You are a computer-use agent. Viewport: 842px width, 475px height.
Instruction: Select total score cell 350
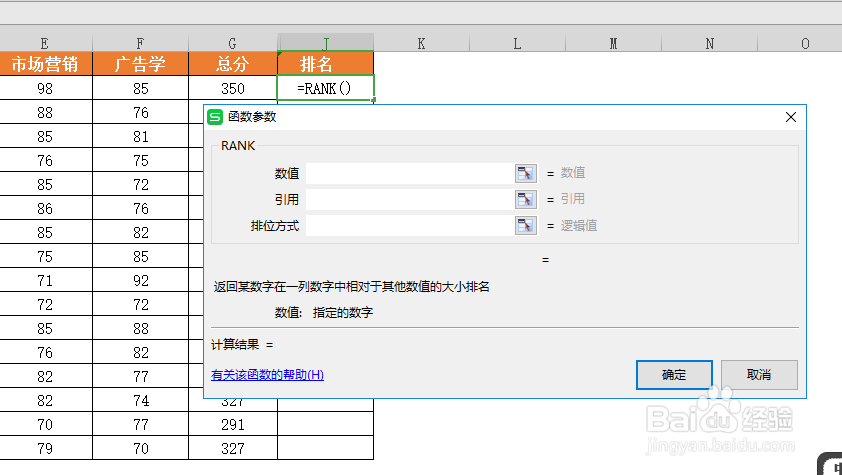[233, 88]
